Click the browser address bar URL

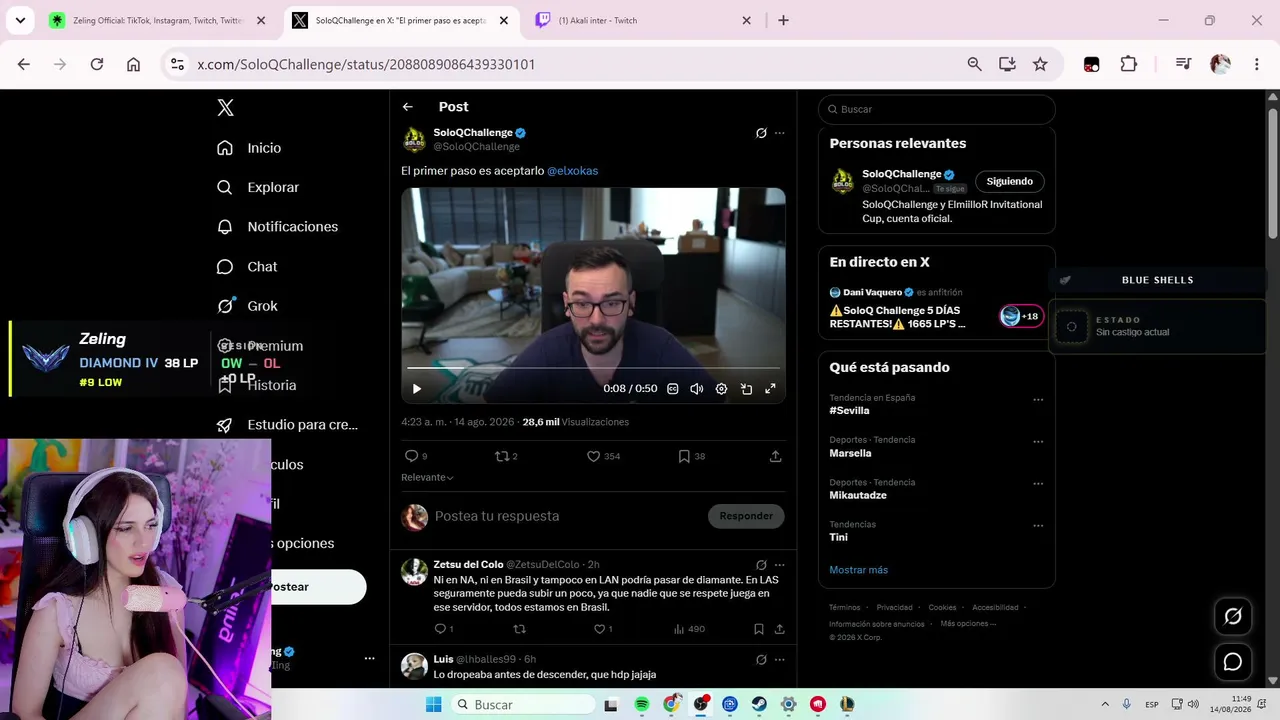[366, 64]
